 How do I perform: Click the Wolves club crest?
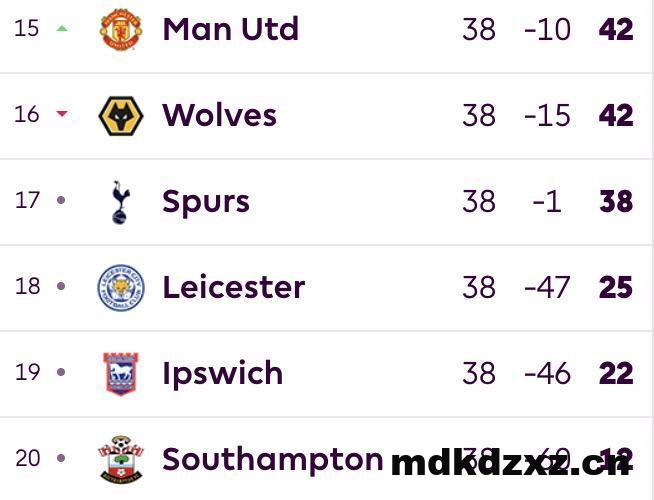coord(121,115)
